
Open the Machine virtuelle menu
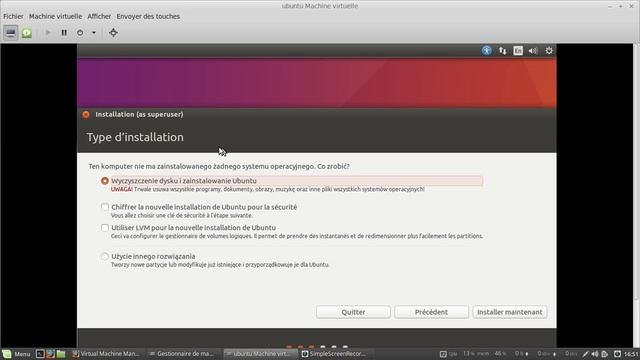coord(56,16)
